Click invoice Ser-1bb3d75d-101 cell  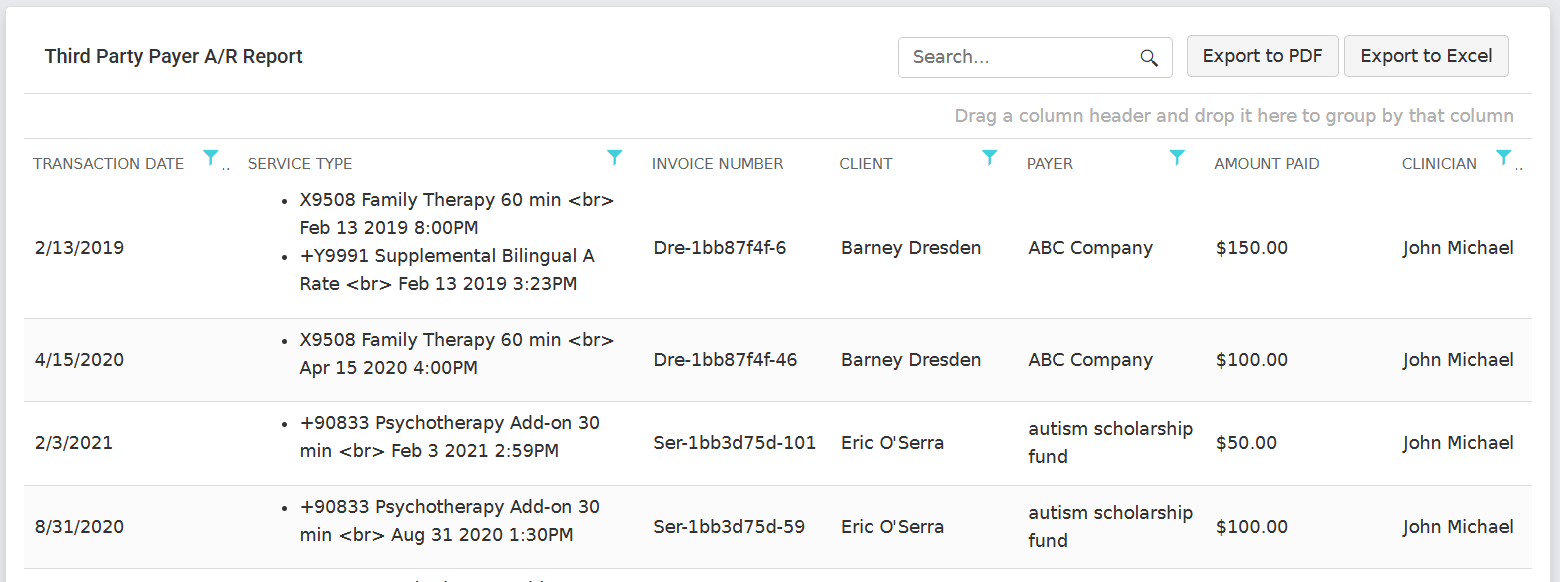[x=735, y=443]
